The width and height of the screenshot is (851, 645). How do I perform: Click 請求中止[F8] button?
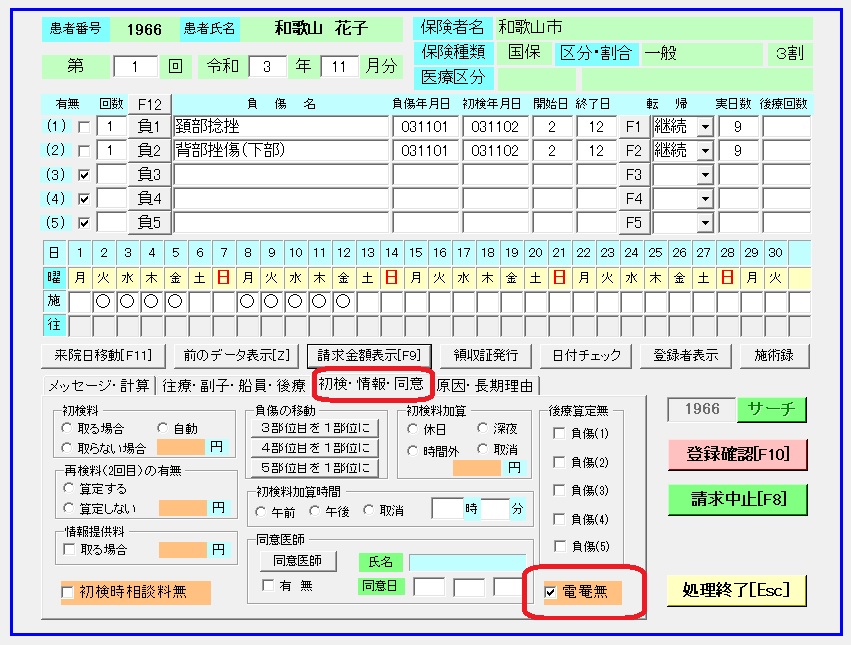coord(737,499)
